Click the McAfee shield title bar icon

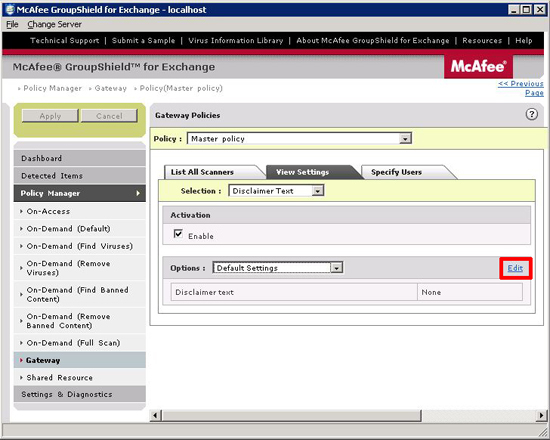(10, 9)
